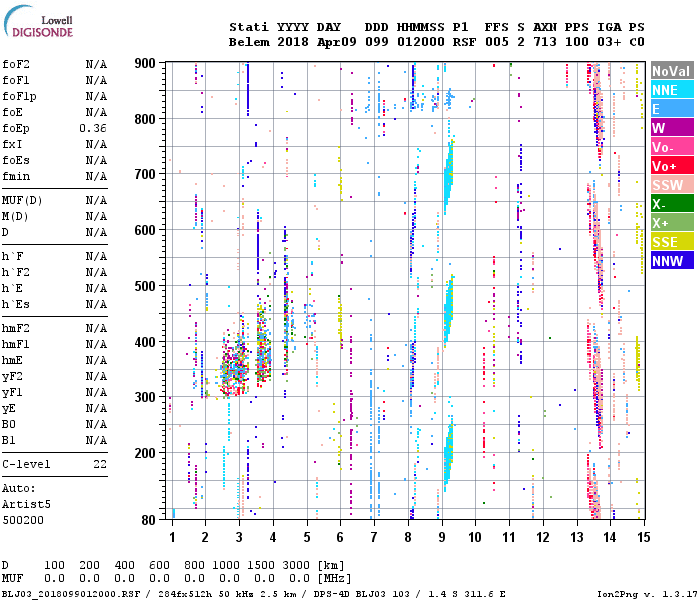Click the foEs parameter label
The image size is (700, 600).
pyautogui.click(x=16, y=161)
